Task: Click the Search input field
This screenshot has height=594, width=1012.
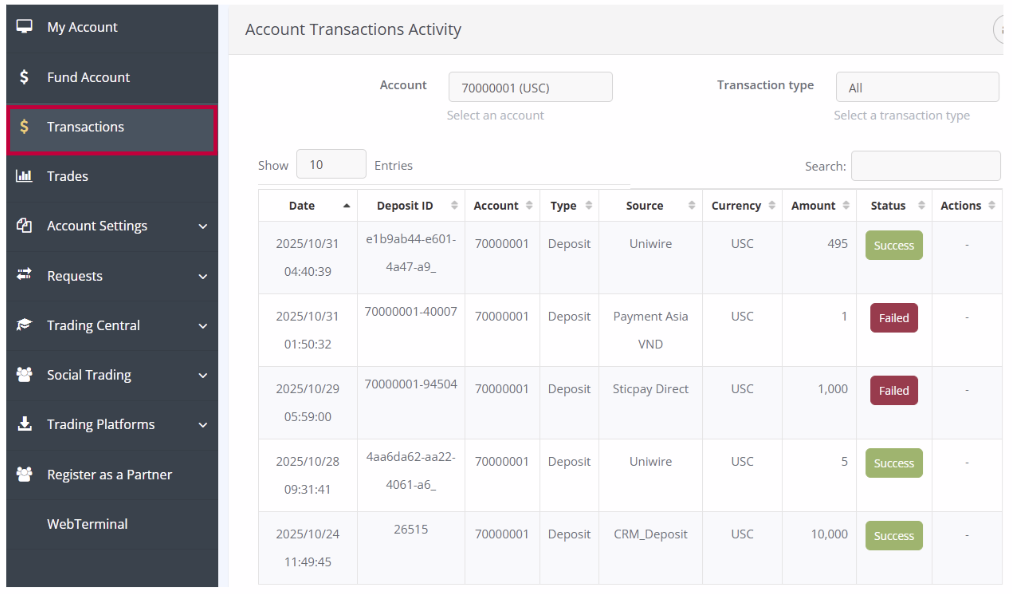Action: 925,166
